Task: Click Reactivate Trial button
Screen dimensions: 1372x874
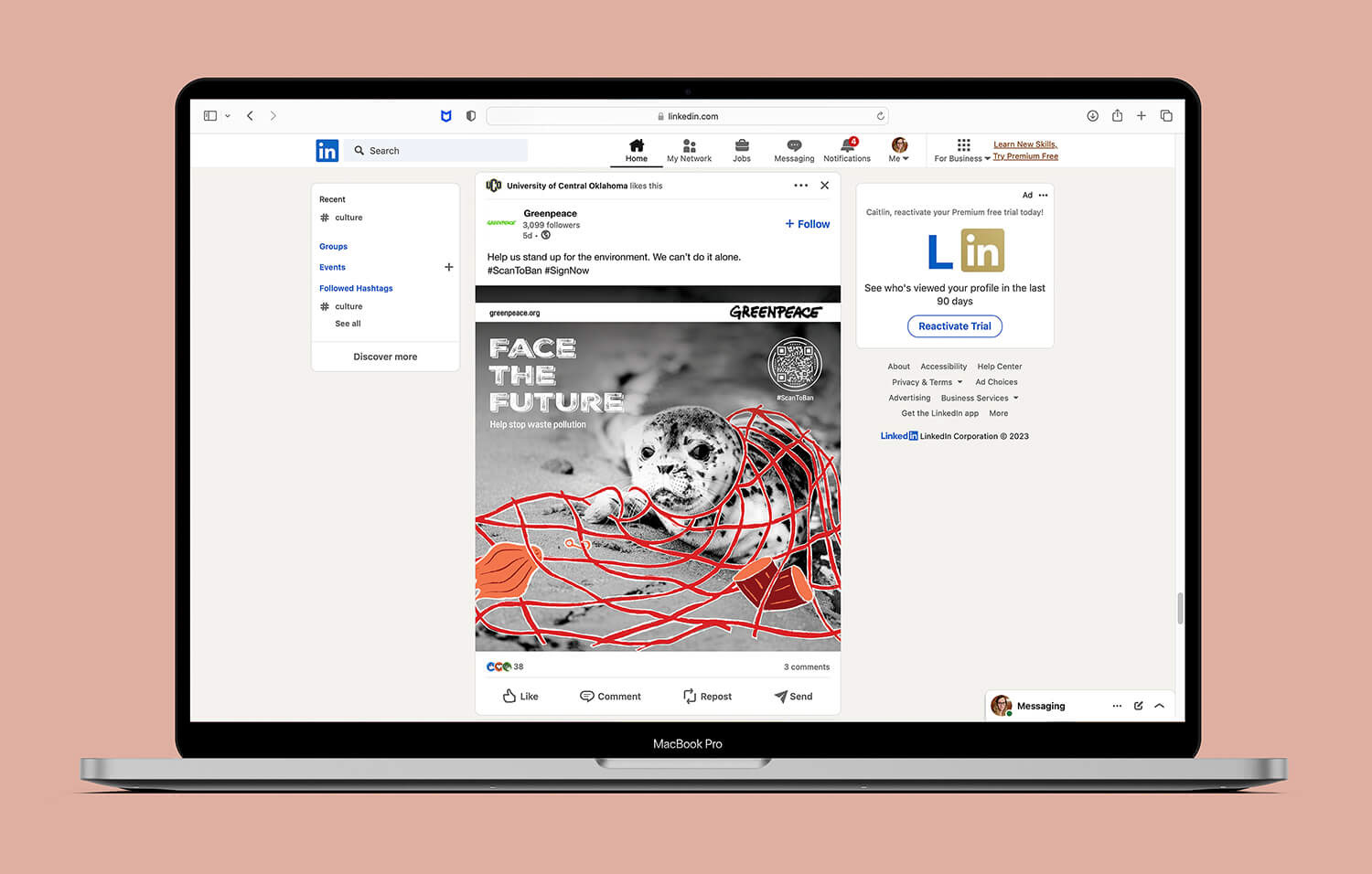Action: click(955, 326)
